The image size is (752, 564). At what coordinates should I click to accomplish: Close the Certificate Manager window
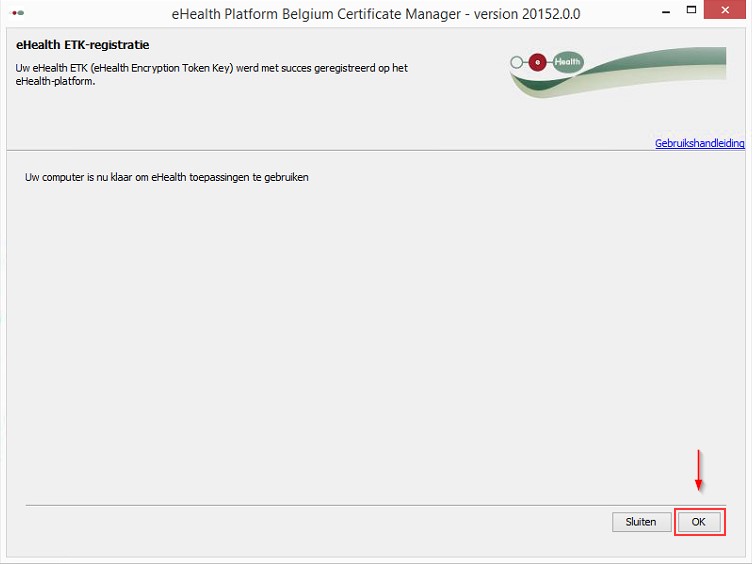tap(725, 10)
